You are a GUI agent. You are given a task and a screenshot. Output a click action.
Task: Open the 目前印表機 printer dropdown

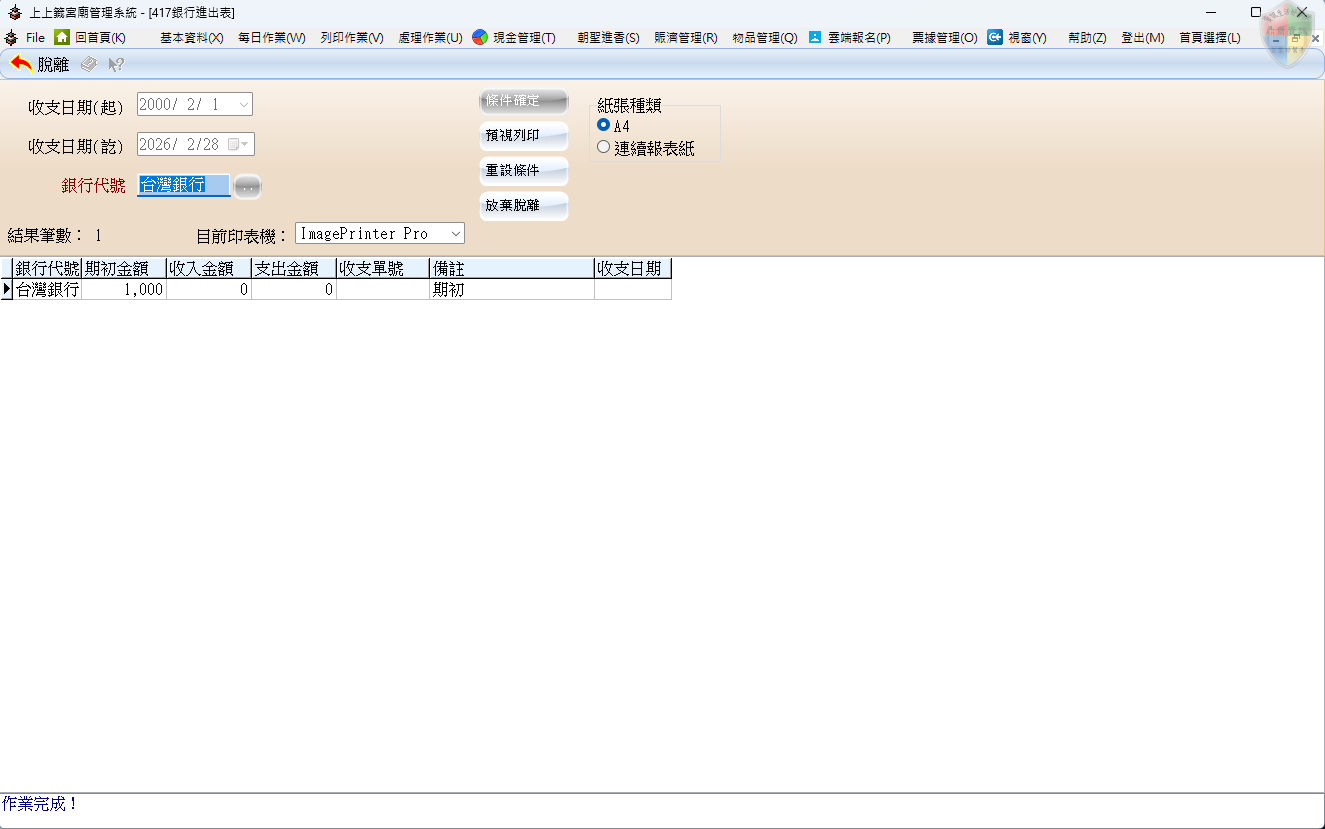point(455,233)
